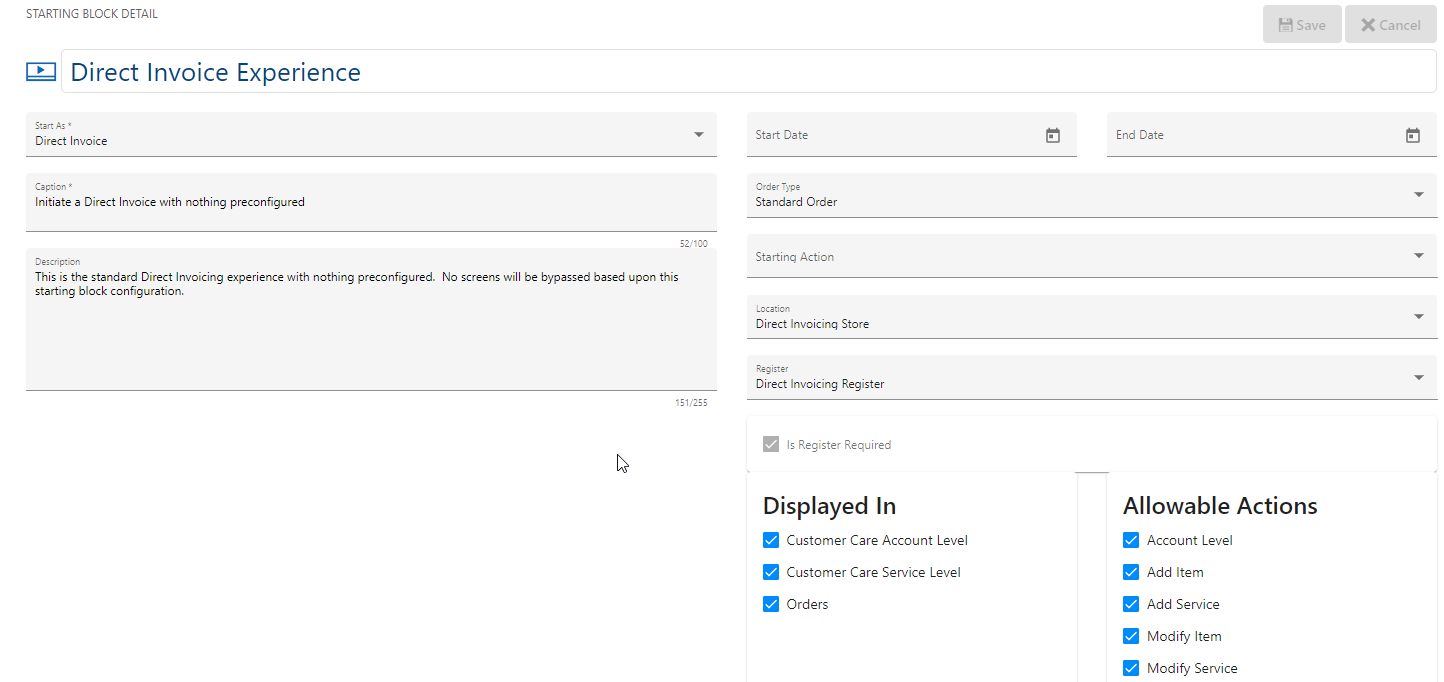Click into the Description text area
Viewport: 1444px width, 682px height.
point(371,319)
